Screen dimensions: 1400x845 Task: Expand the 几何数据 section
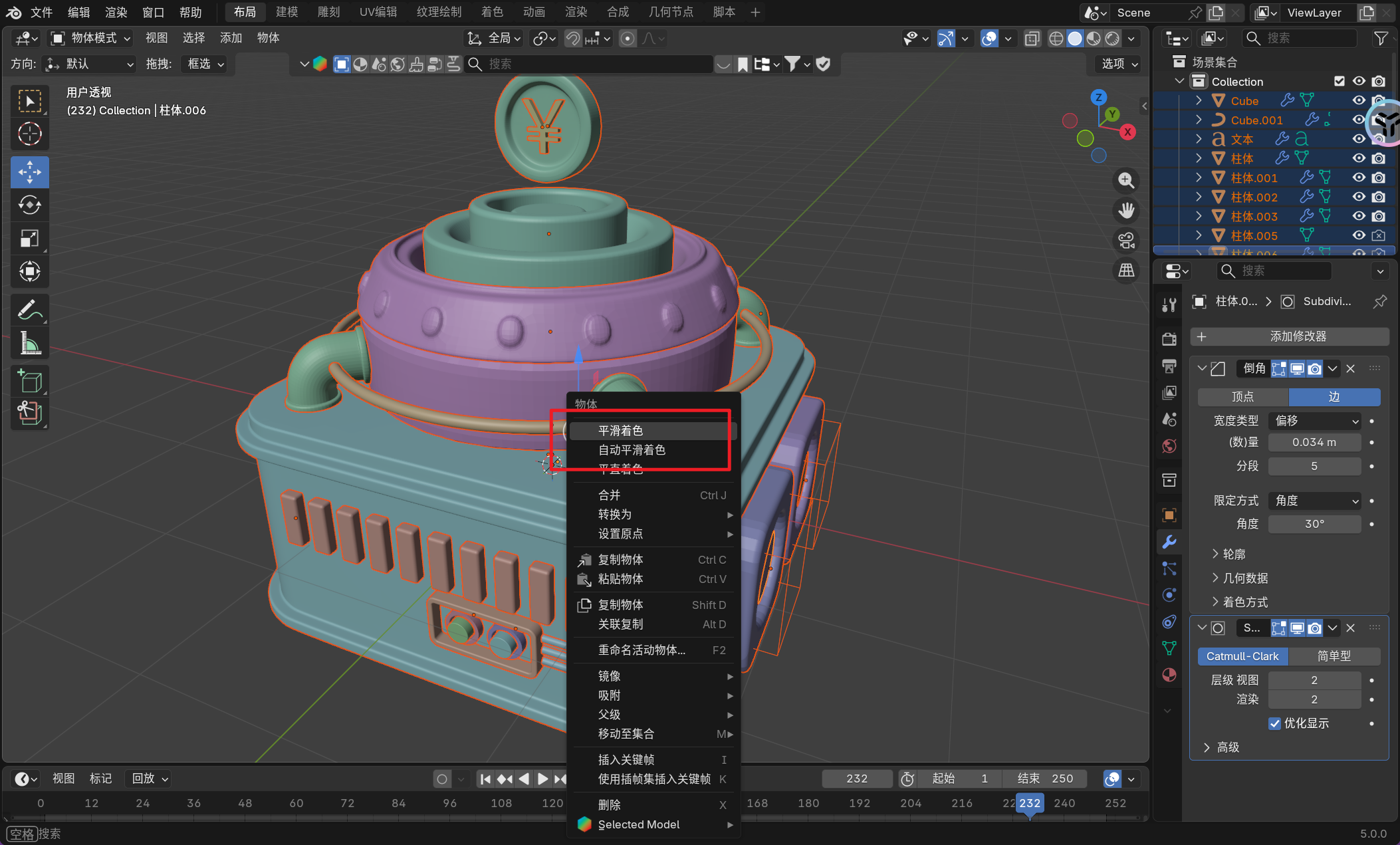coord(1245,578)
